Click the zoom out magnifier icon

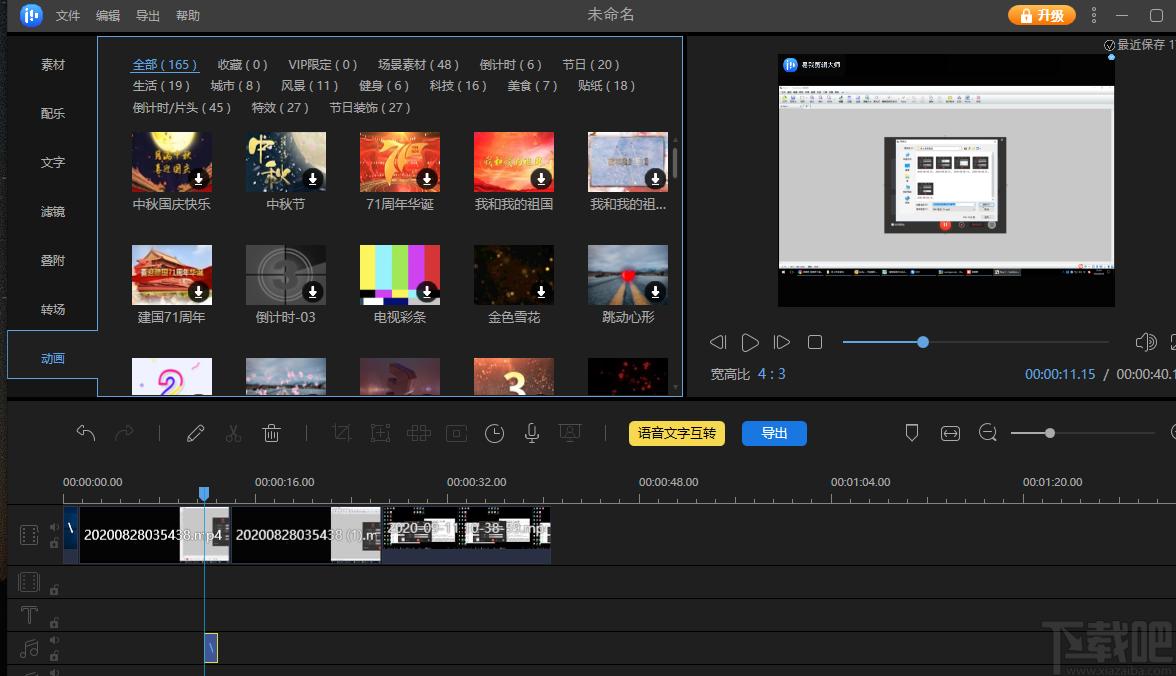(x=988, y=433)
